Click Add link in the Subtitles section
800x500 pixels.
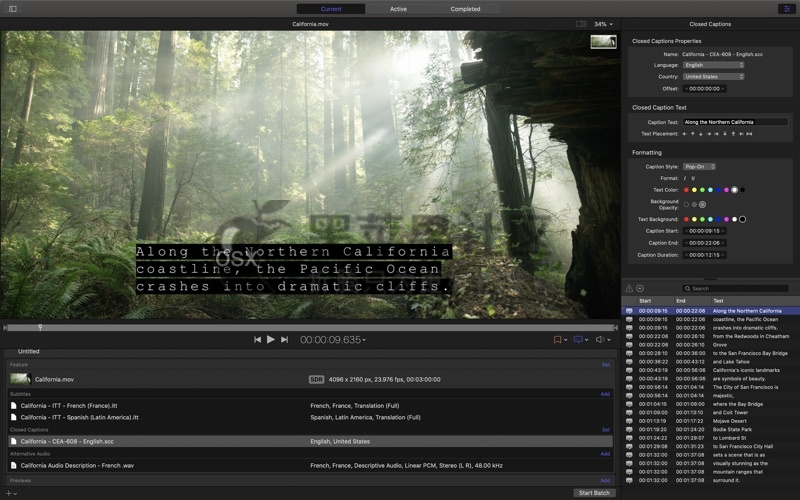605,394
